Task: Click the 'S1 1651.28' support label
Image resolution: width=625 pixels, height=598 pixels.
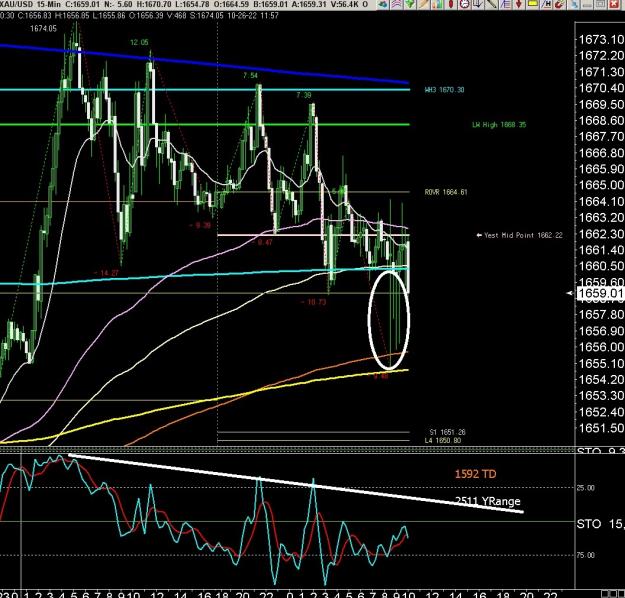Action: click(448, 432)
